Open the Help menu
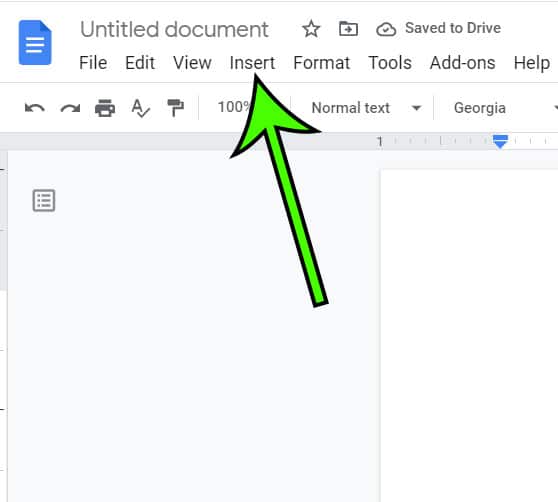Image resolution: width=558 pixels, height=502 pixels. (x=532, y=63)
